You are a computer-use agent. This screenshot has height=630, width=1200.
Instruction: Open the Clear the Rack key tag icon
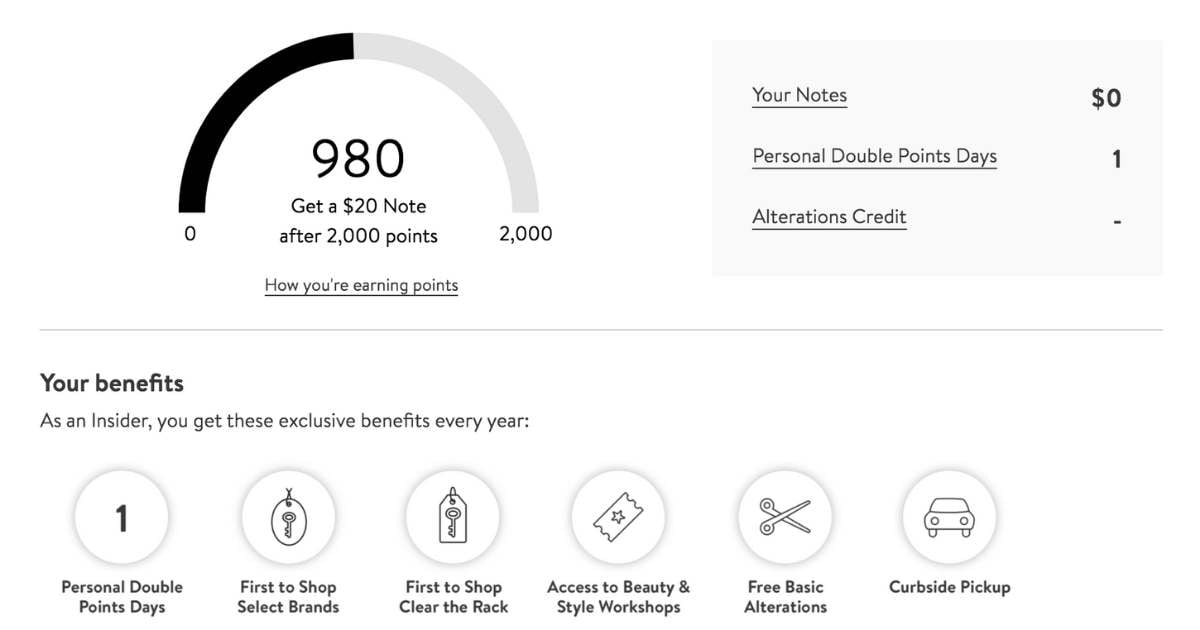[x=453, y=518]
